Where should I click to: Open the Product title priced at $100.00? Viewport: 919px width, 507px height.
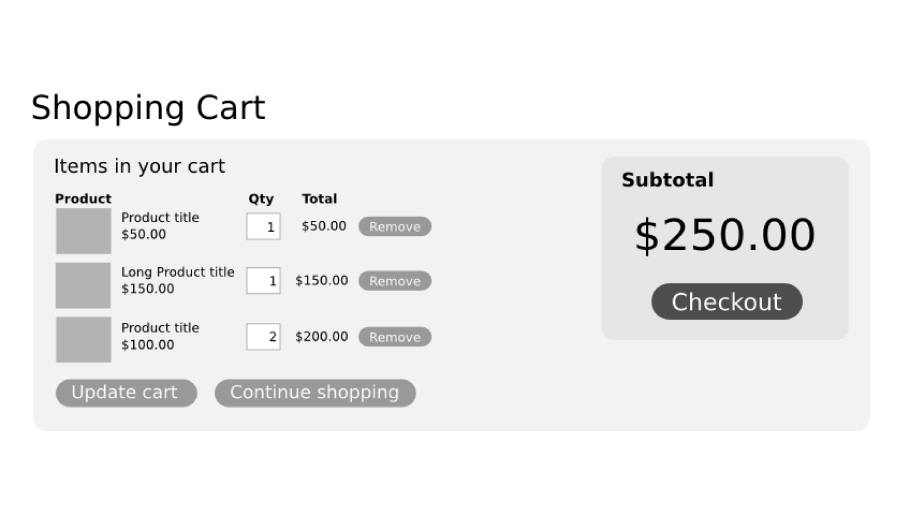pos(160,328)
